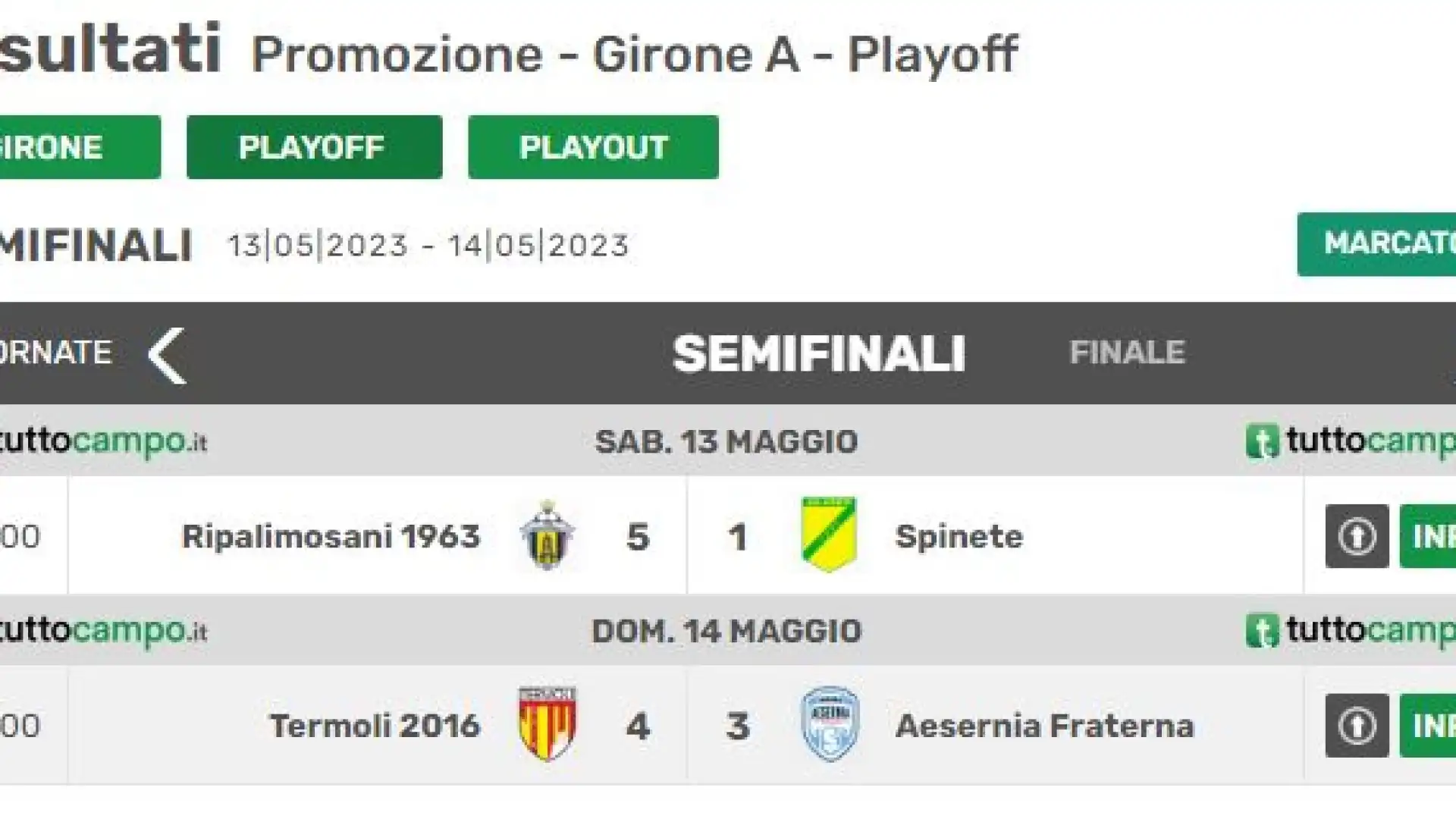Click the Spinete green-yellow team crest

(x=829, y=535)
